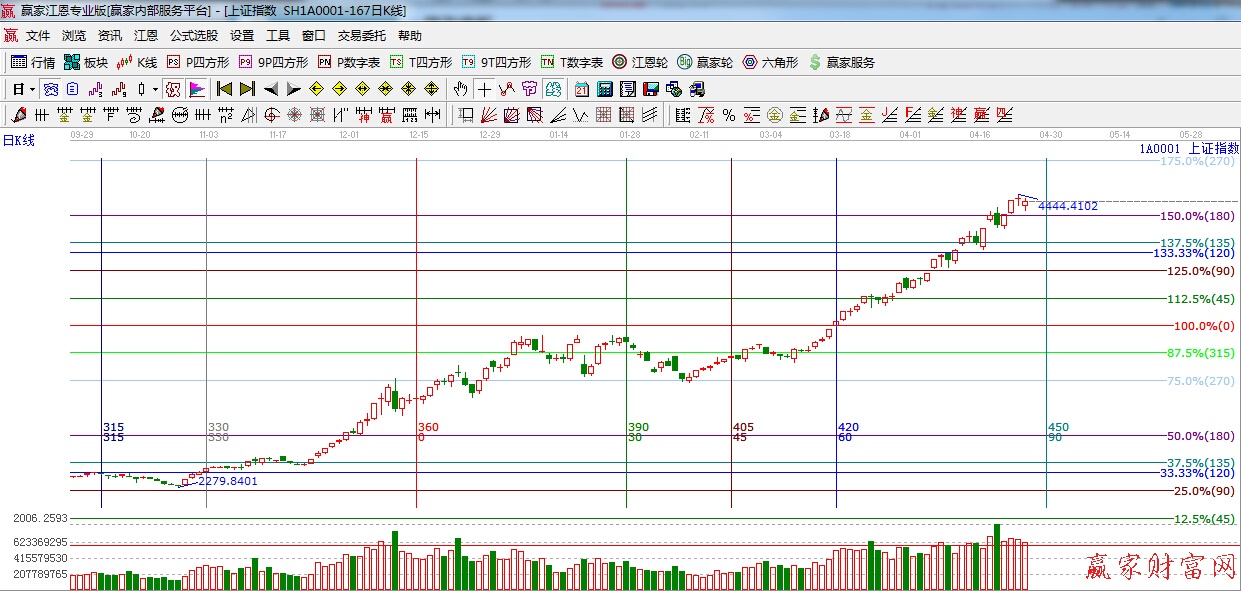The width and height of the screenshot is (1241, 591).
Task: Toggle the first pressed chart-view button
Action: click(x=50, y=89)
